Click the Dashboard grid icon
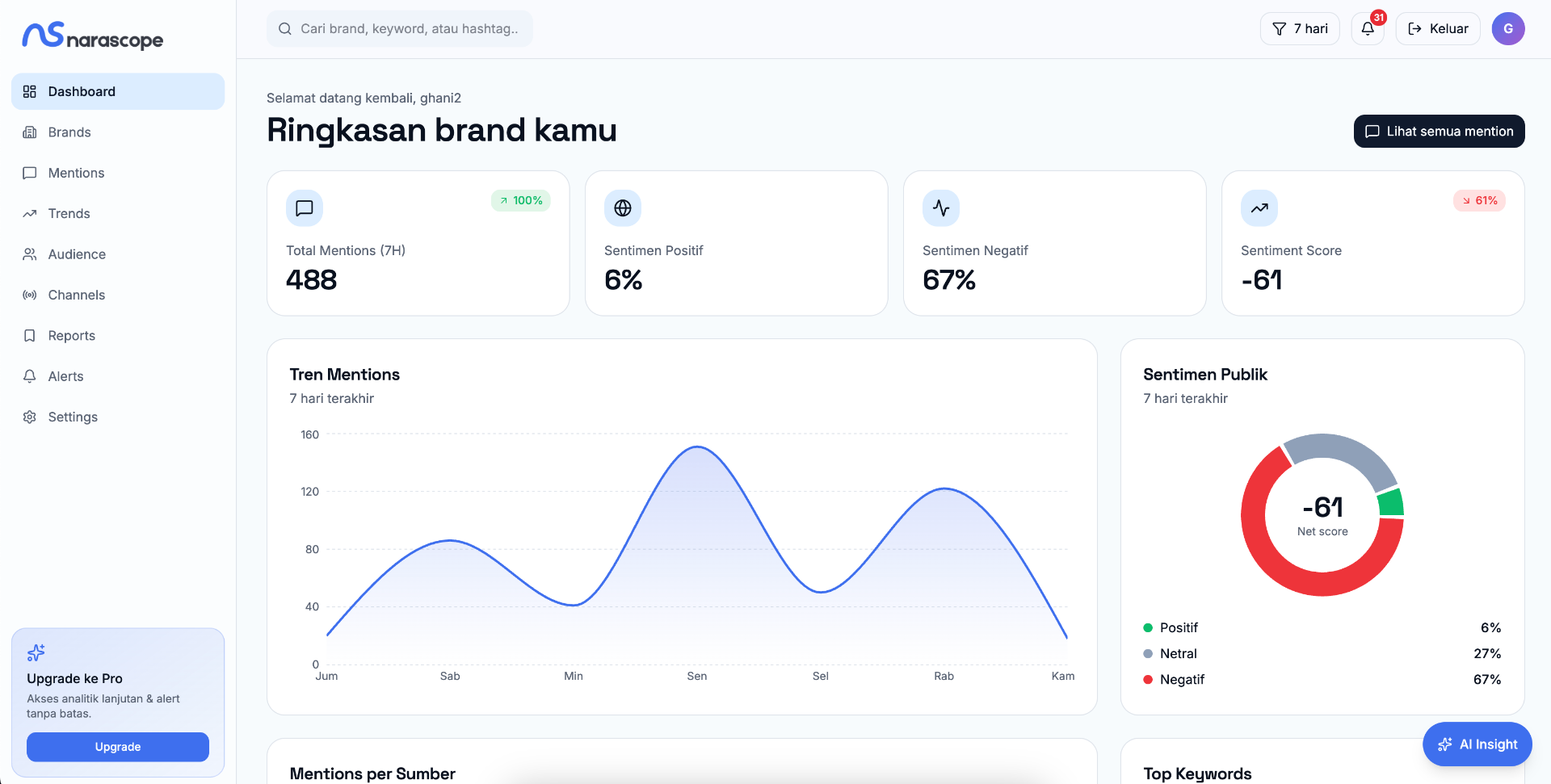The width and height of the screenshot is (1551, 784). click(30, 91)
